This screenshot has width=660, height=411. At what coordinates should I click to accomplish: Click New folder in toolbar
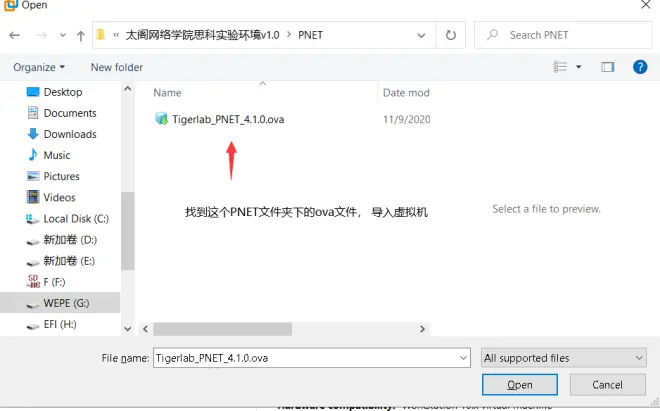pos(117,67)
